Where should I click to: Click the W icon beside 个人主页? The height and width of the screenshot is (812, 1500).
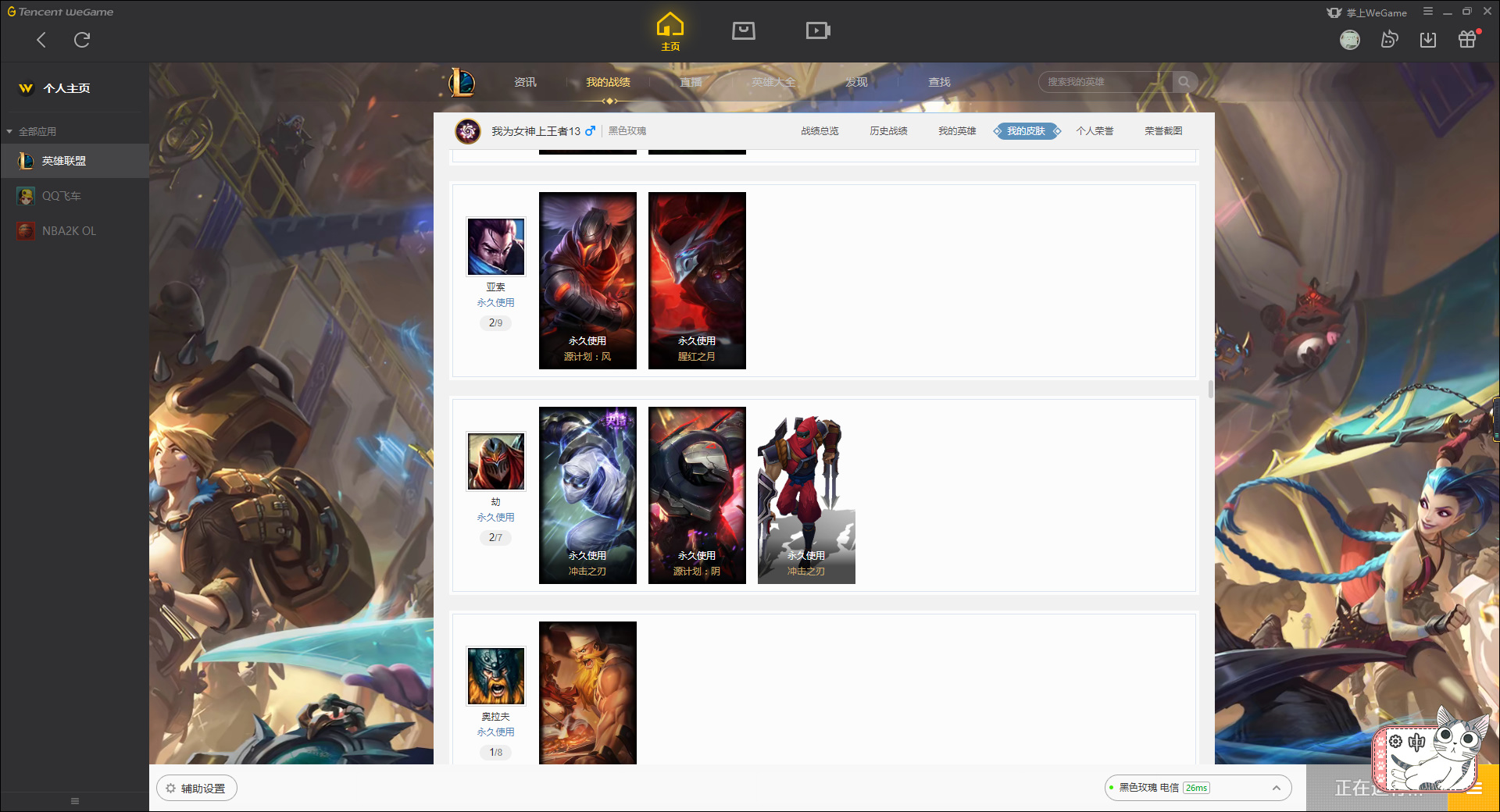tap(26, 88)
